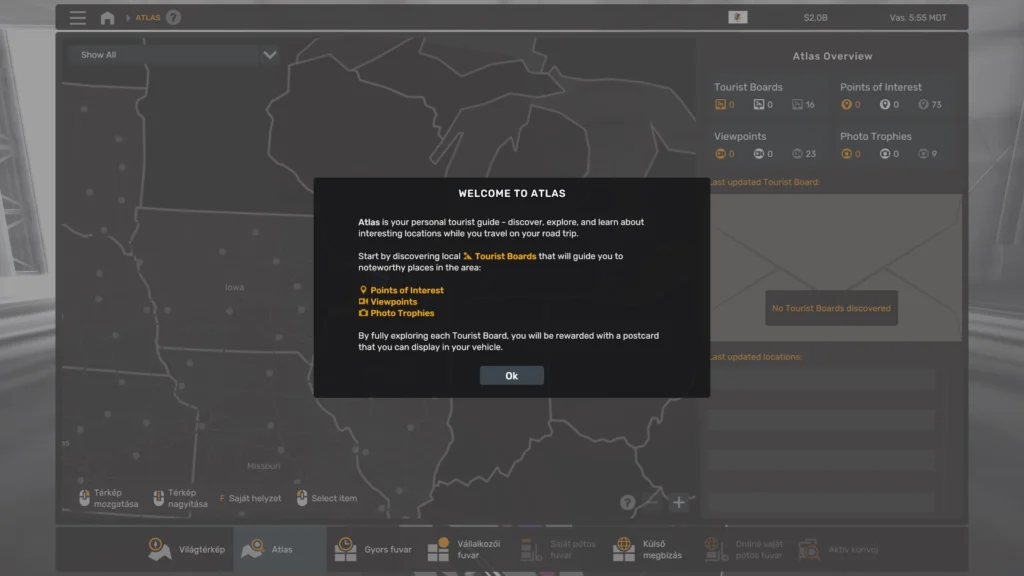Click Photo Trophies in the dialog list
This screenshot has width=1024, height=576.
coord(396,313)
